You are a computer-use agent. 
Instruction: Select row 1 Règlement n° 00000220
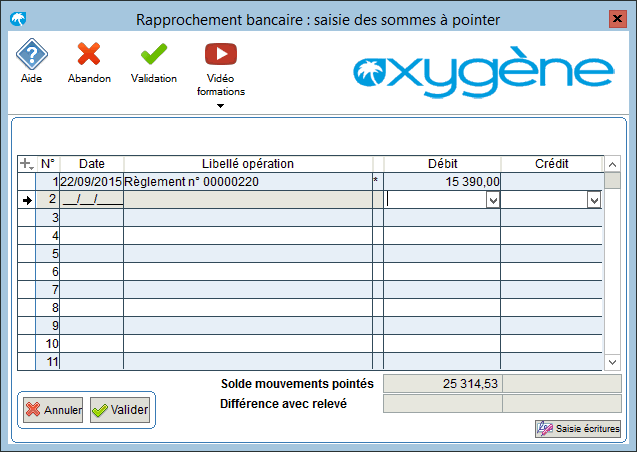click(x=248, y=182)
